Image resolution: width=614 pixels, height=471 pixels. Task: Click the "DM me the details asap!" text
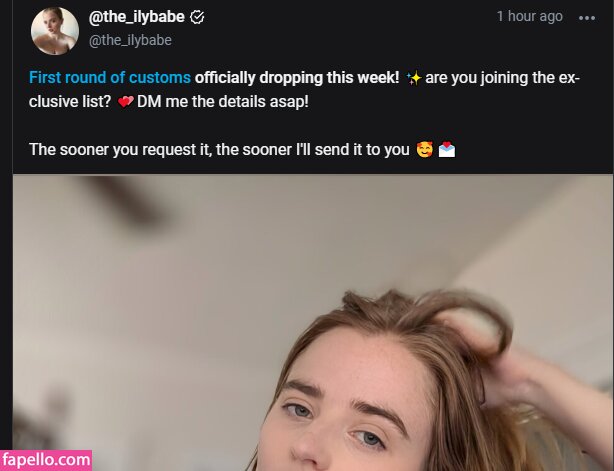point(223,102)
